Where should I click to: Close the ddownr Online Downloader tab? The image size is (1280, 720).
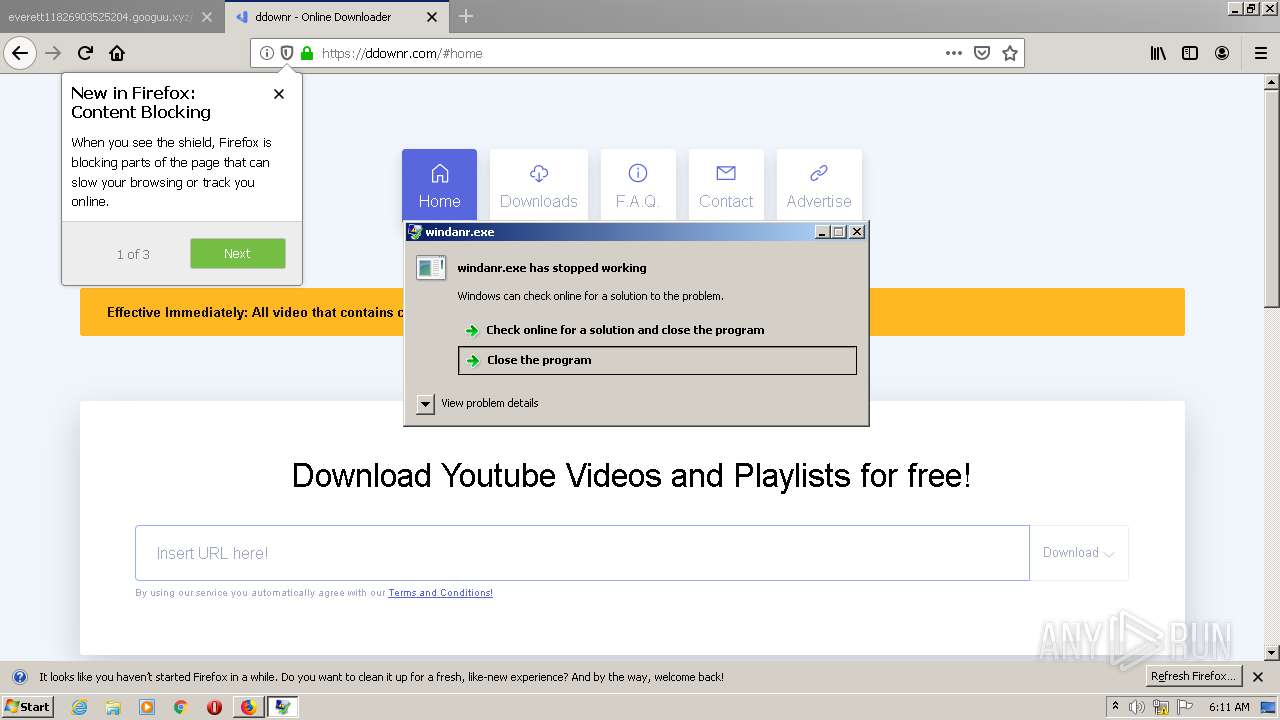click(432, 17)
